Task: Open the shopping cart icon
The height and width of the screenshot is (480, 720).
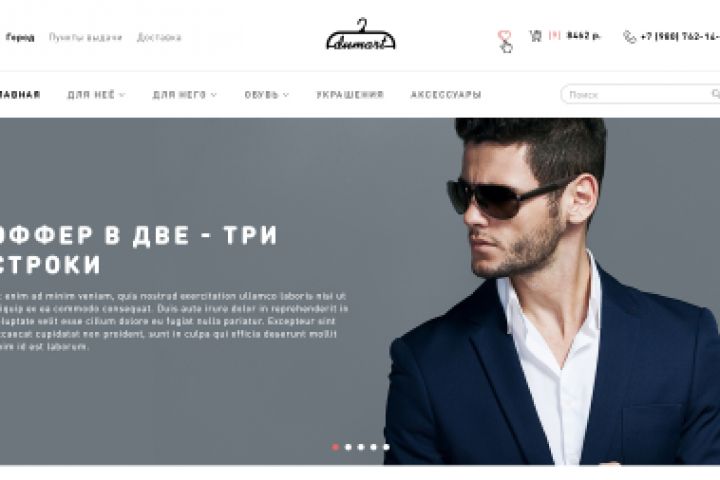Action: pyautogui.click(x=535, y=36)
